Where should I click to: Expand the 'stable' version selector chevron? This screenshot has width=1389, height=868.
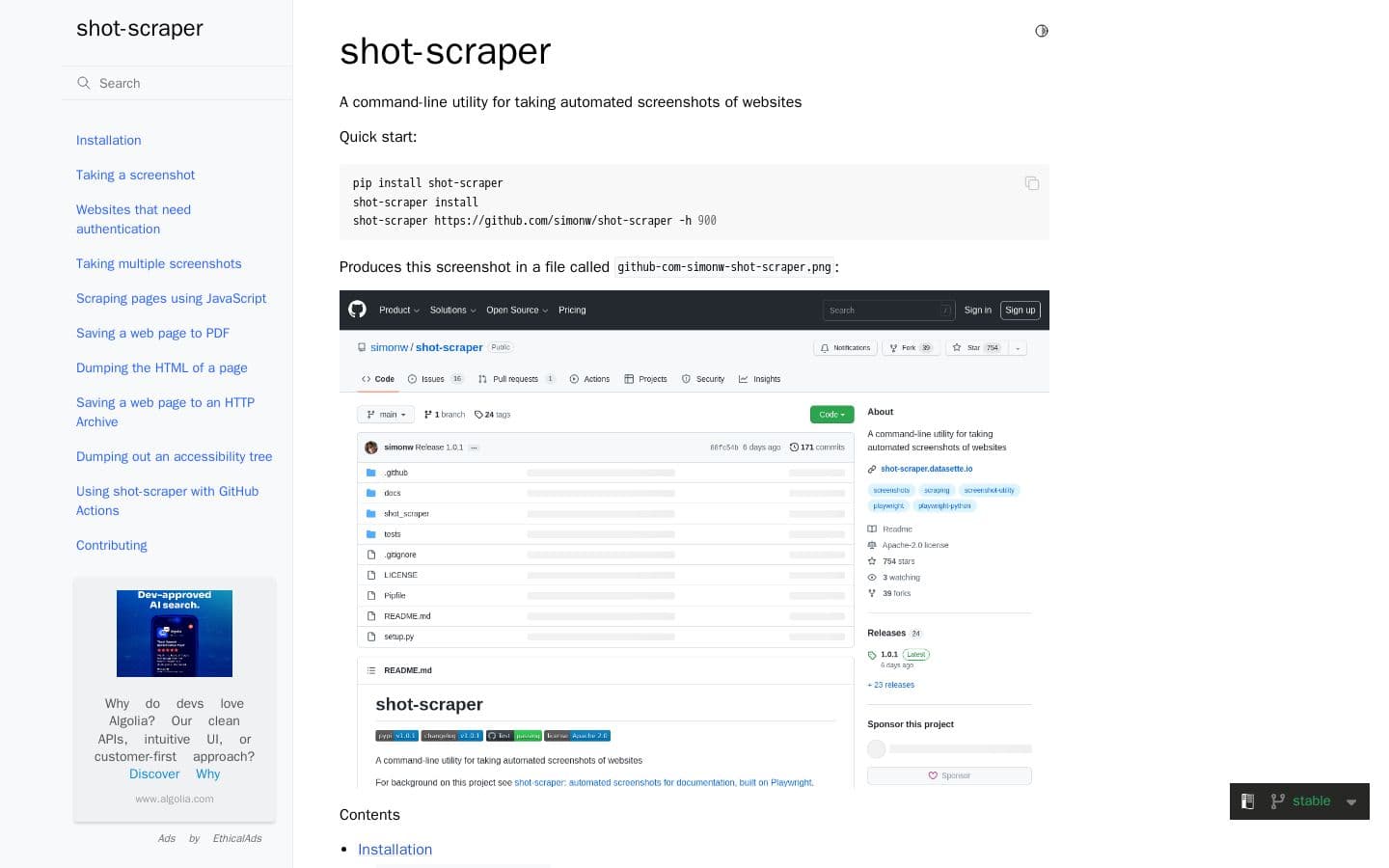pos(1351,800)
